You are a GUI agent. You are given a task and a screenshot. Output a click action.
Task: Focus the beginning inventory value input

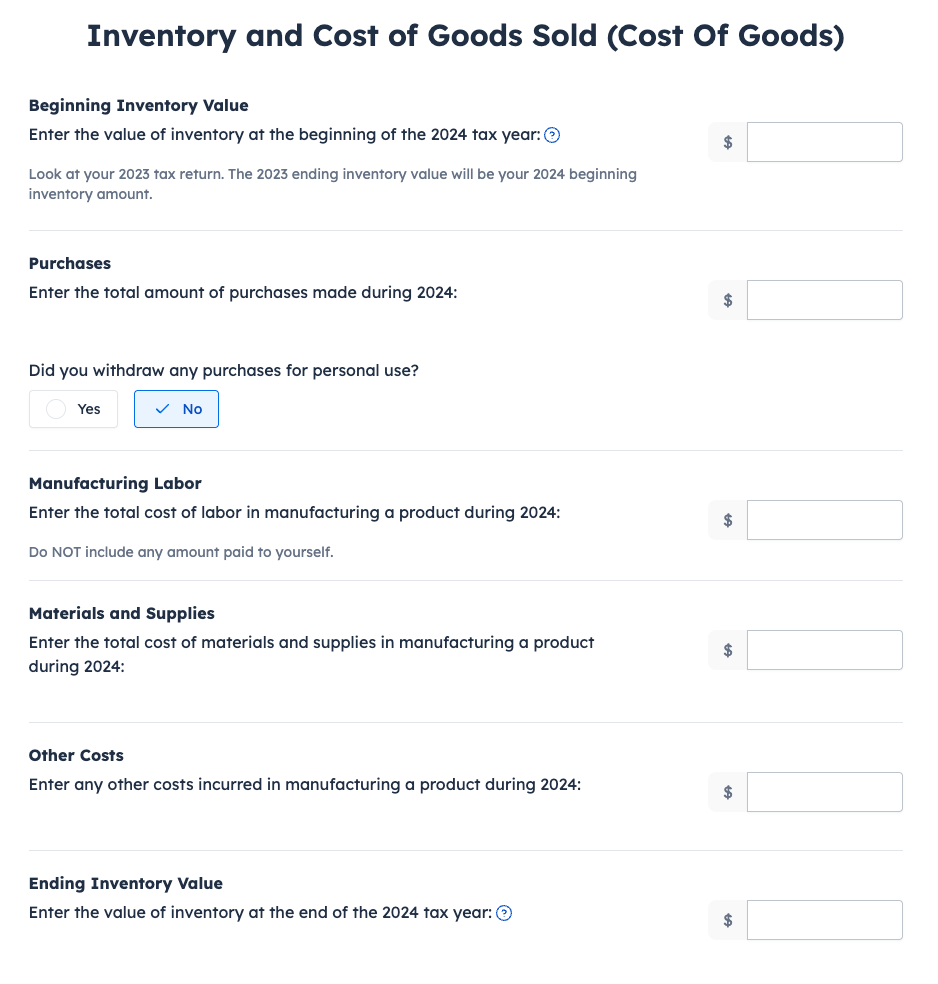824,142
